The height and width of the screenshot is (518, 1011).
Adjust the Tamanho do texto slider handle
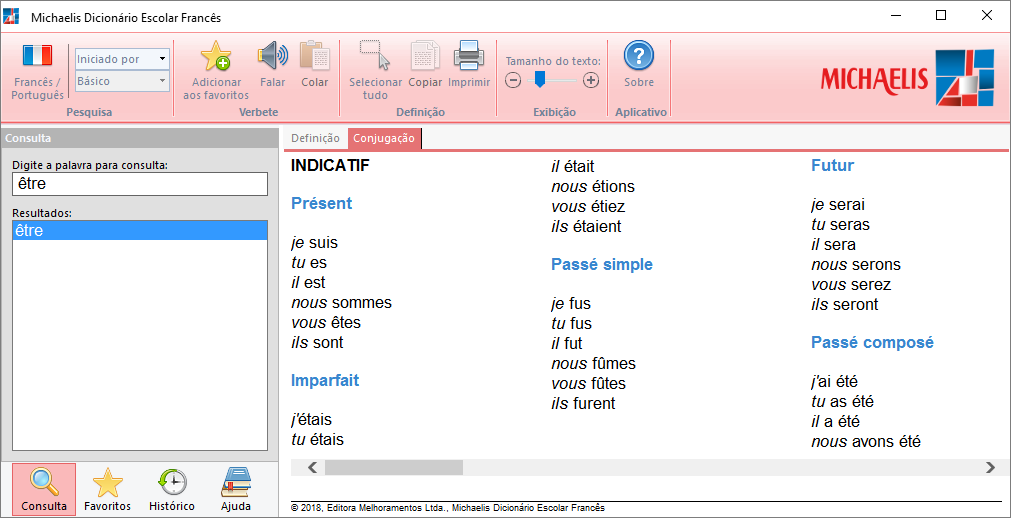[540, 80]
